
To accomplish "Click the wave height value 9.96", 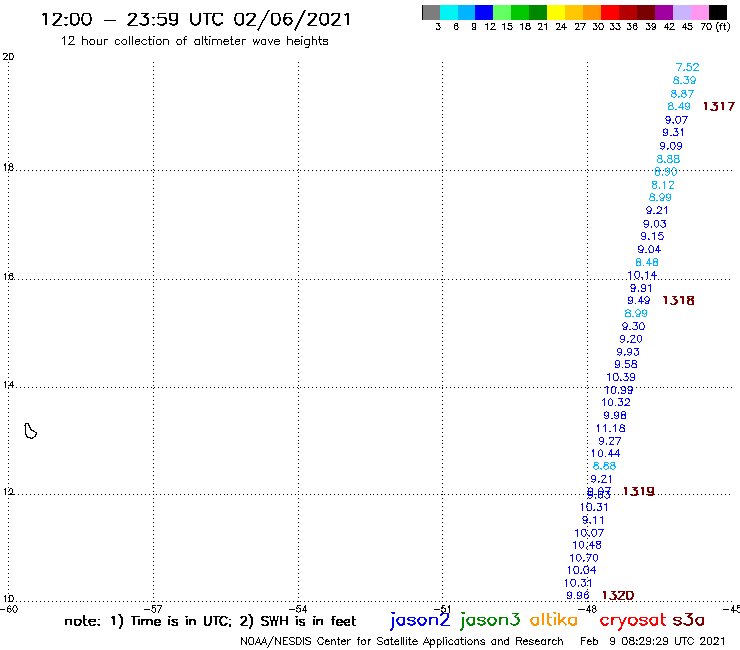I will (x=578, y=595).
